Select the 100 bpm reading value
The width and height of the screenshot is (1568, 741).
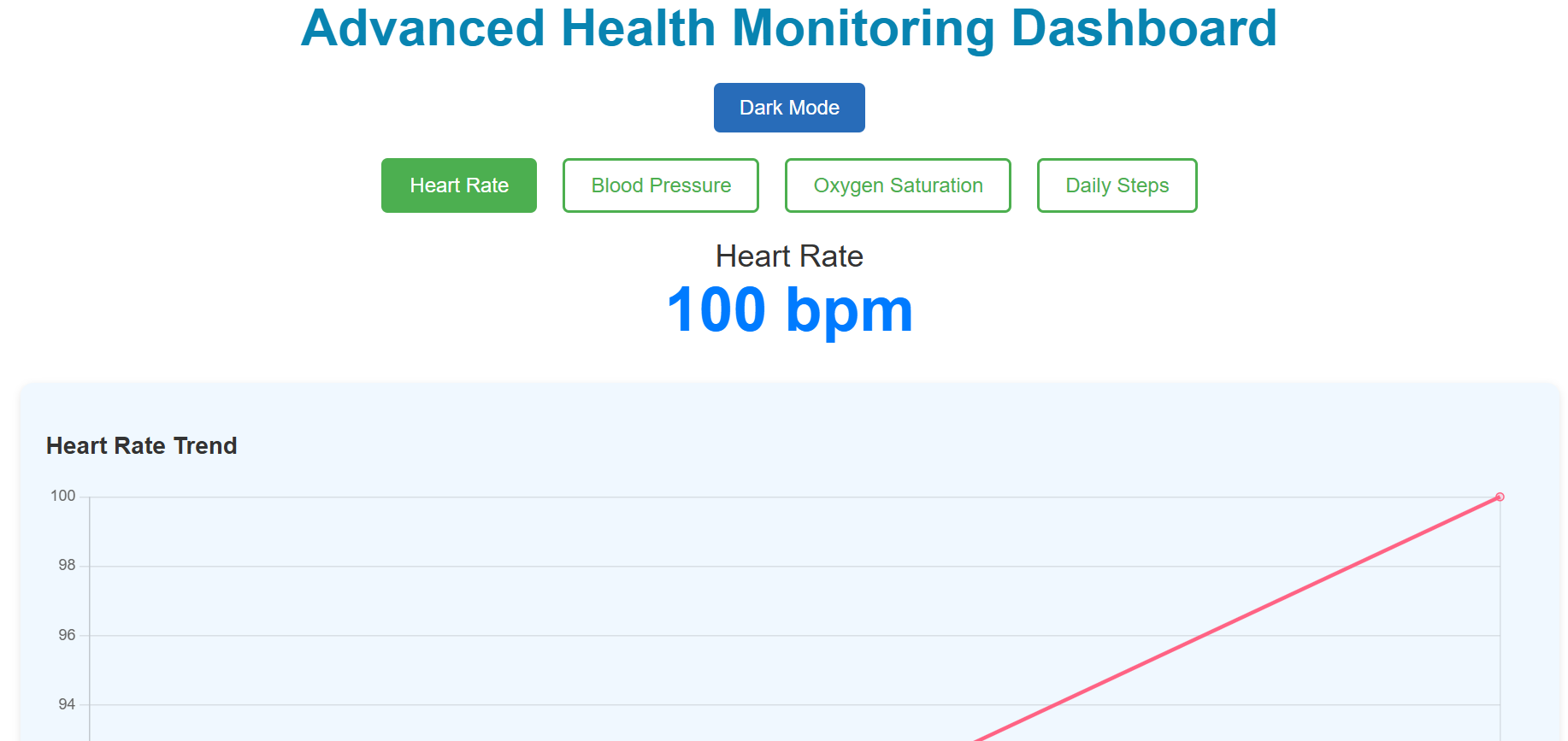[x=789, y=310]
